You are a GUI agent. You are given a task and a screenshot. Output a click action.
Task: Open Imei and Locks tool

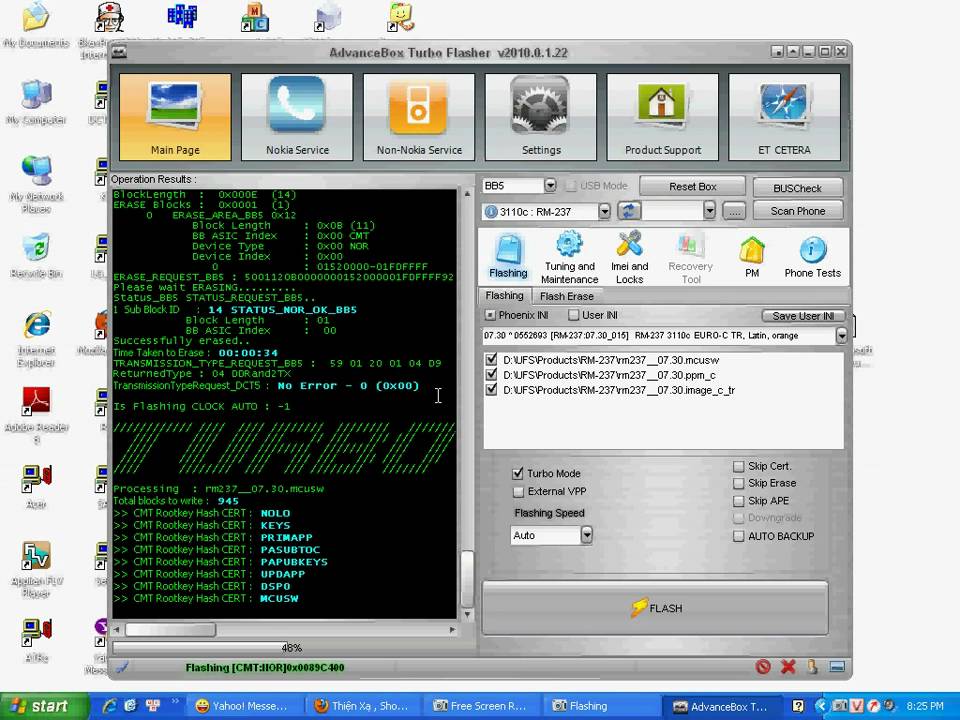pyautogui.click(x=629, y=257)
